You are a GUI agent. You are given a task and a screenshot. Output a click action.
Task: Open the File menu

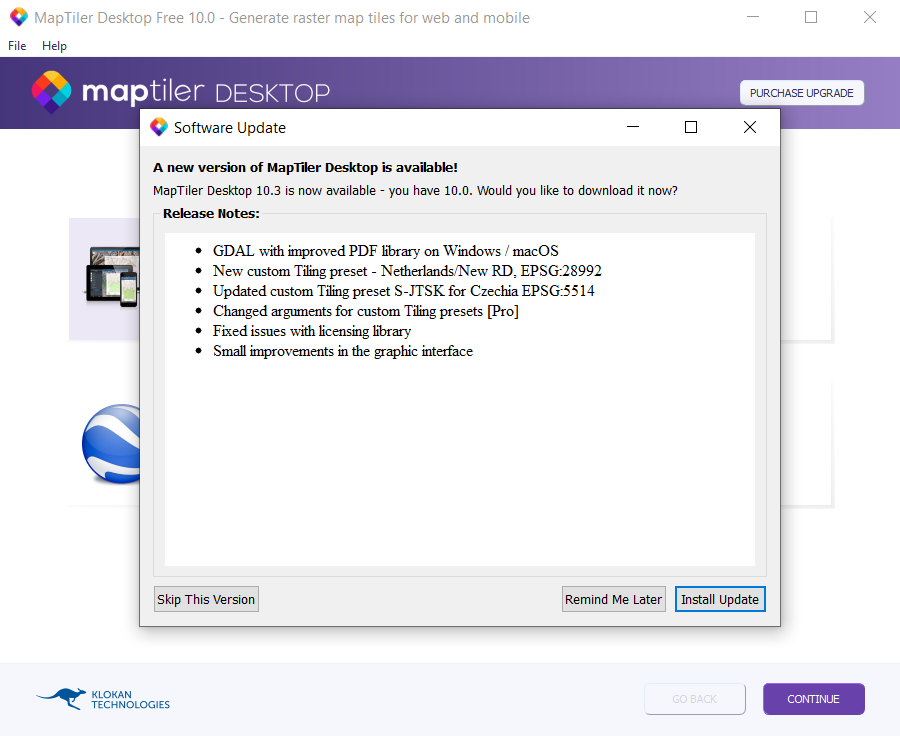16,45
